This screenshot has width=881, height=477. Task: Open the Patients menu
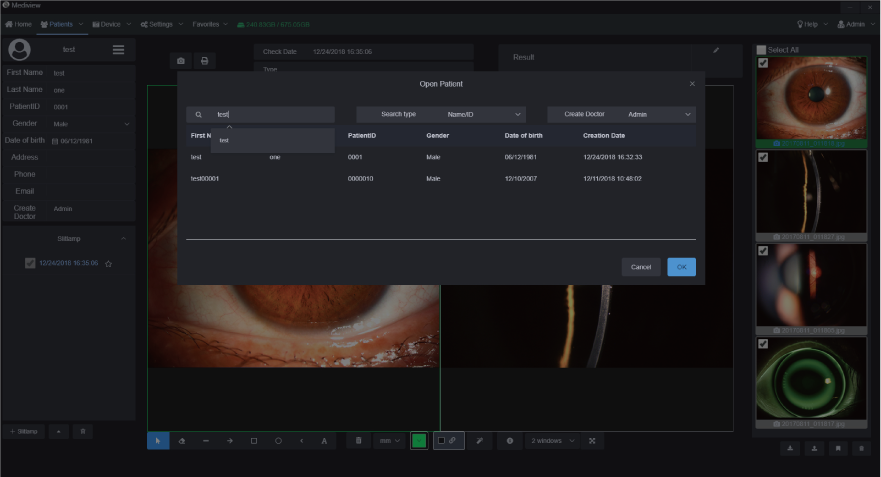coord(61,25)
